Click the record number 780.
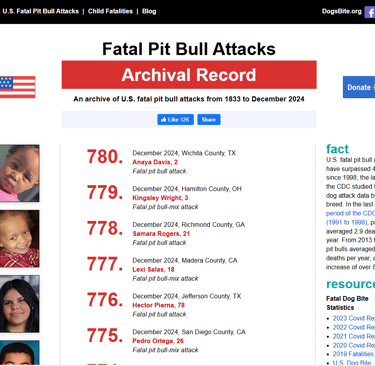375x366 pixels. point(105,156)
